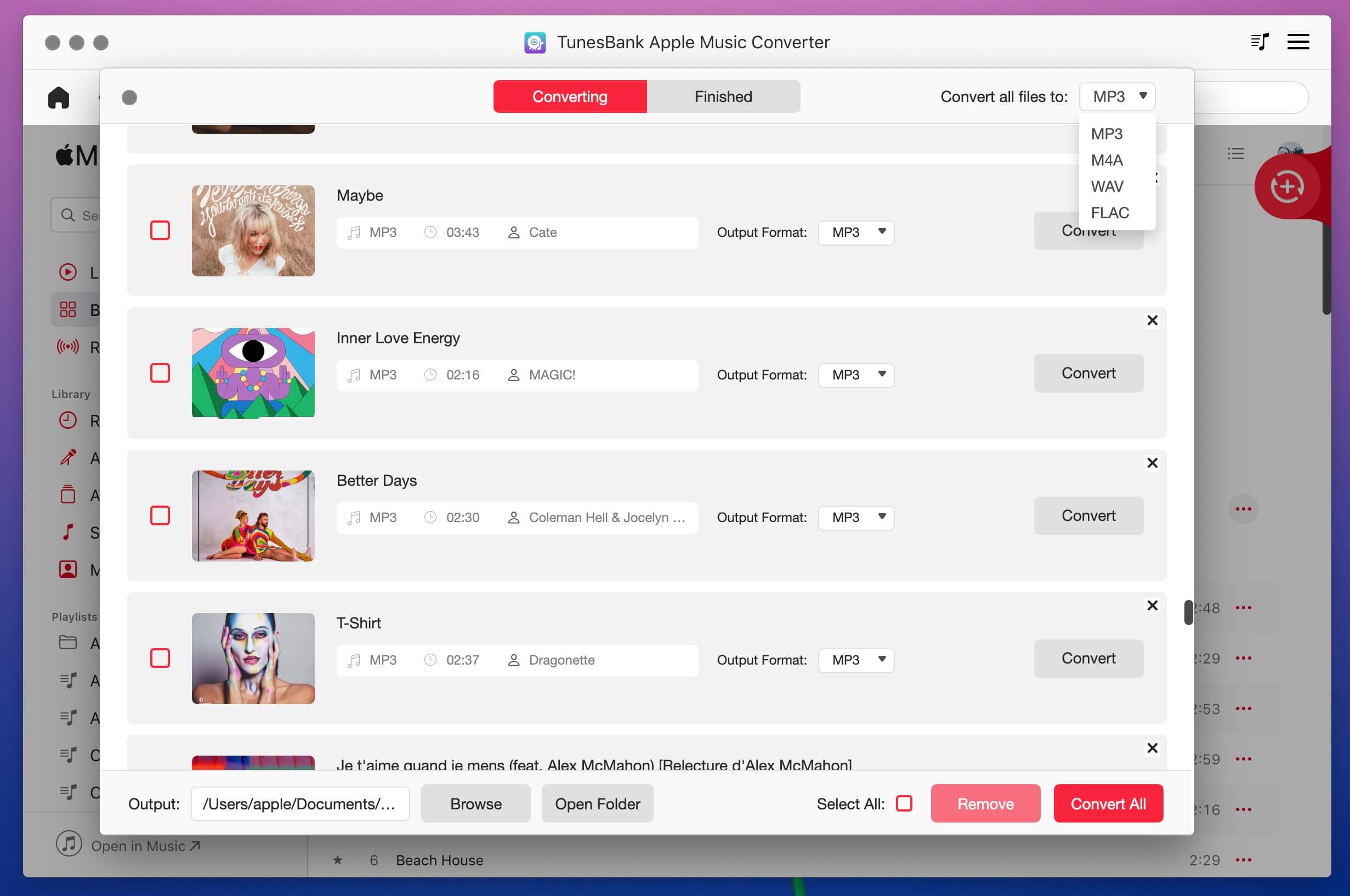Open Output Format dropdown for T-Shirt
The width and height of the screenshot is (1350, 896).
[854, 659]
